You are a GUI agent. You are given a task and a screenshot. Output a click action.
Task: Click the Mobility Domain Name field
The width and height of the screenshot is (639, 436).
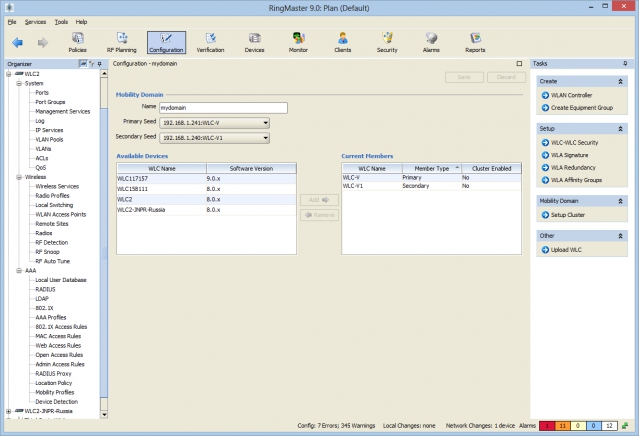tap(223, 108)
